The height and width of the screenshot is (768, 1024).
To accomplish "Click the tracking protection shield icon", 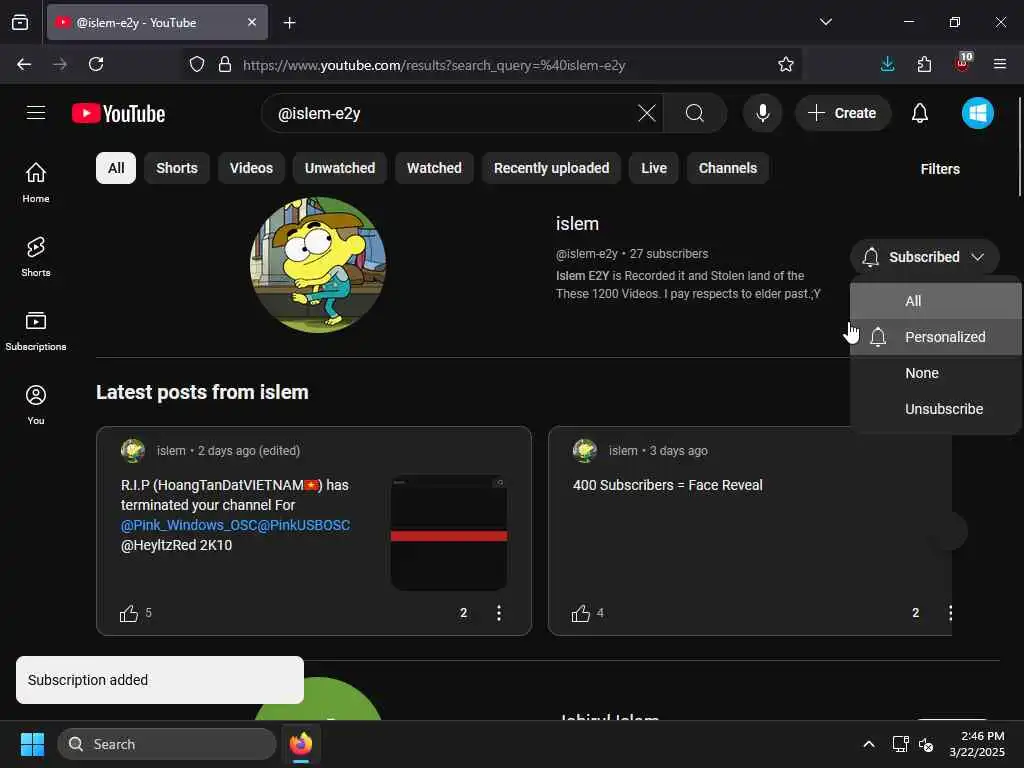I will point(197,64).
